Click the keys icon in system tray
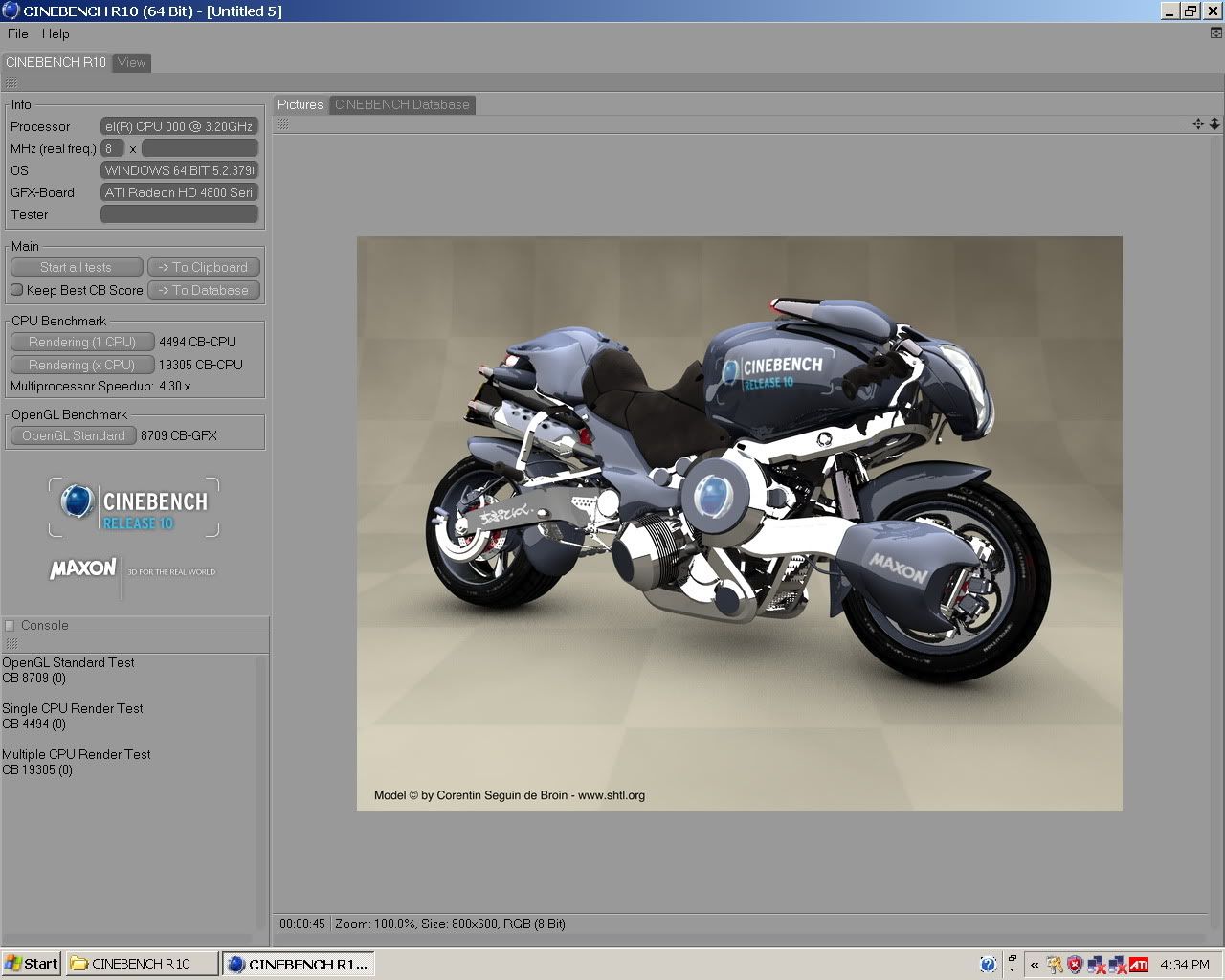The width and height of the screenshot is (1225, 980). [x=1055, y=964]
